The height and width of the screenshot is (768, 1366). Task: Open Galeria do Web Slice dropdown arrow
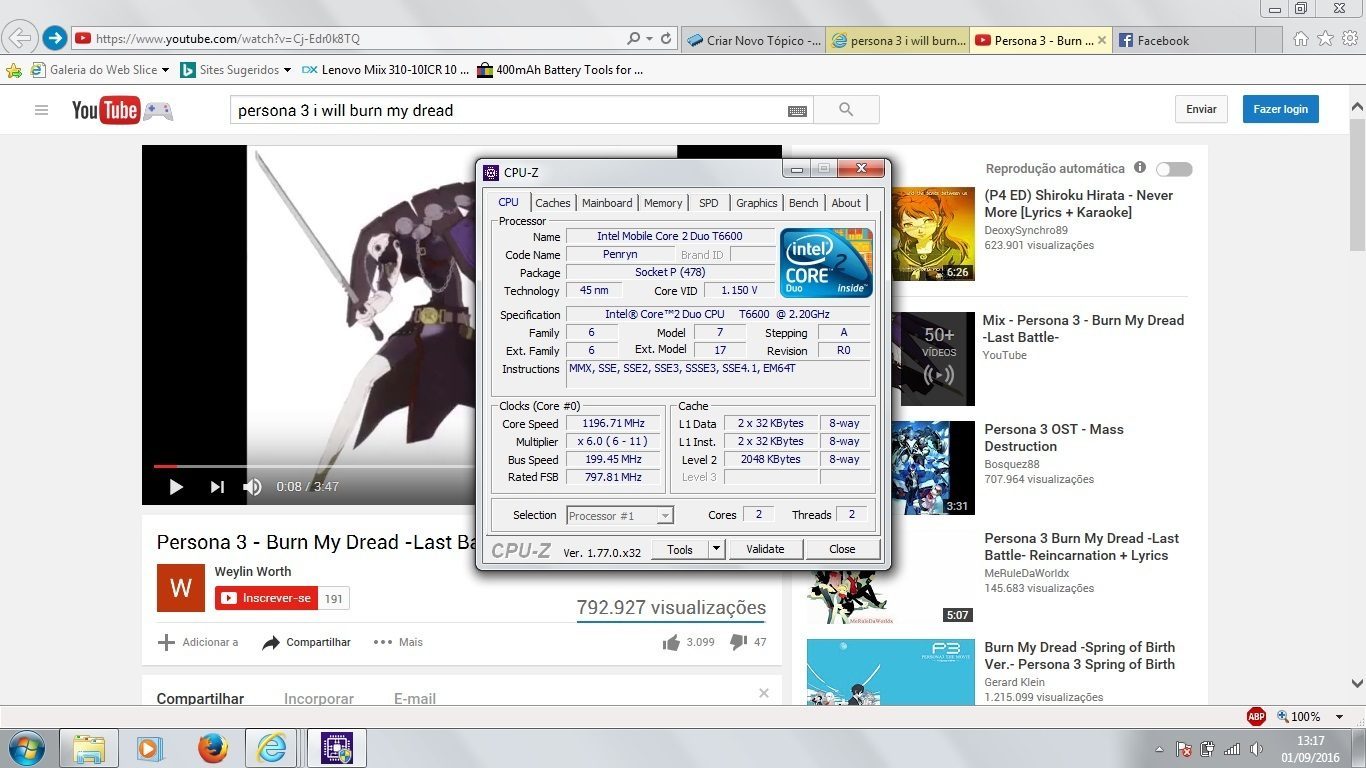tap(166, 70)
